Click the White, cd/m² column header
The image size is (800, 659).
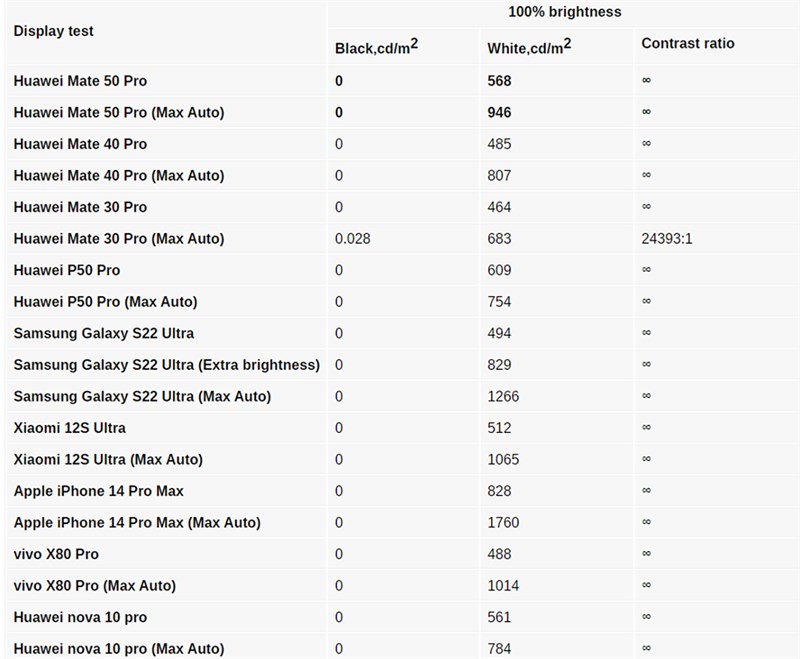(x=529, y=47)
